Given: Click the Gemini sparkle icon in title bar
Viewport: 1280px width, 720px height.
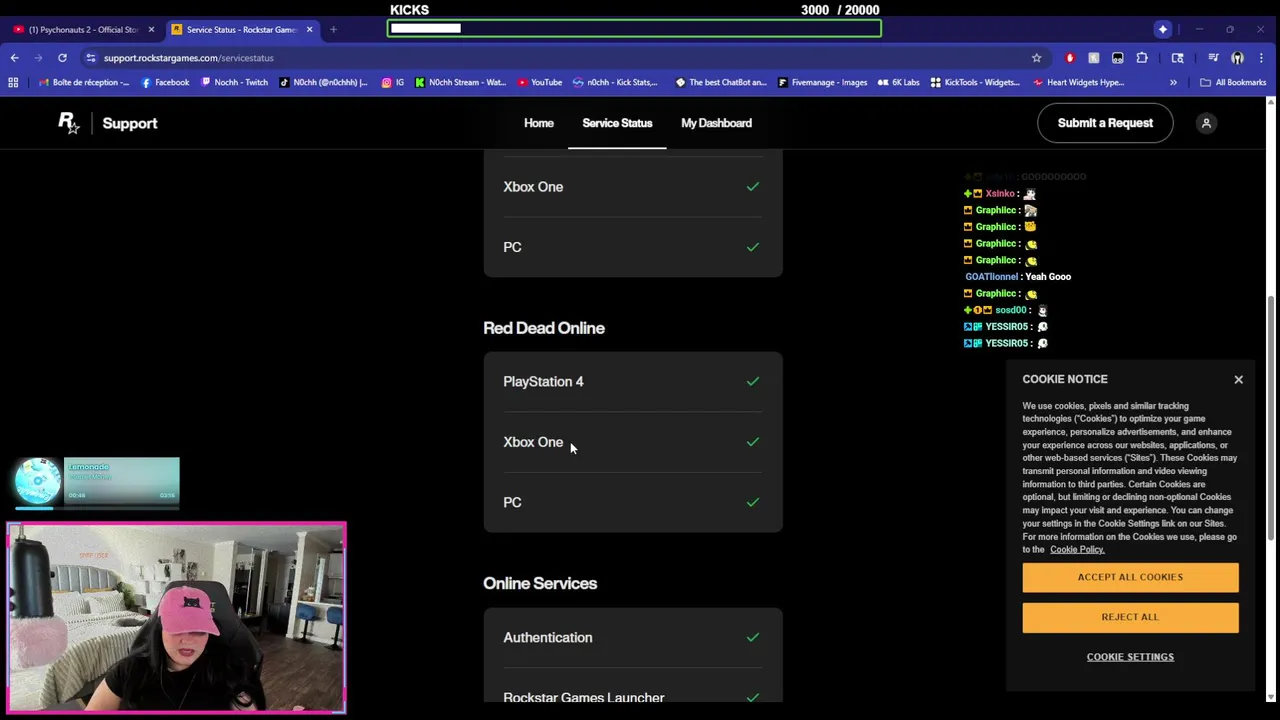Looking at the screenshot, I should coord(1163,29).
